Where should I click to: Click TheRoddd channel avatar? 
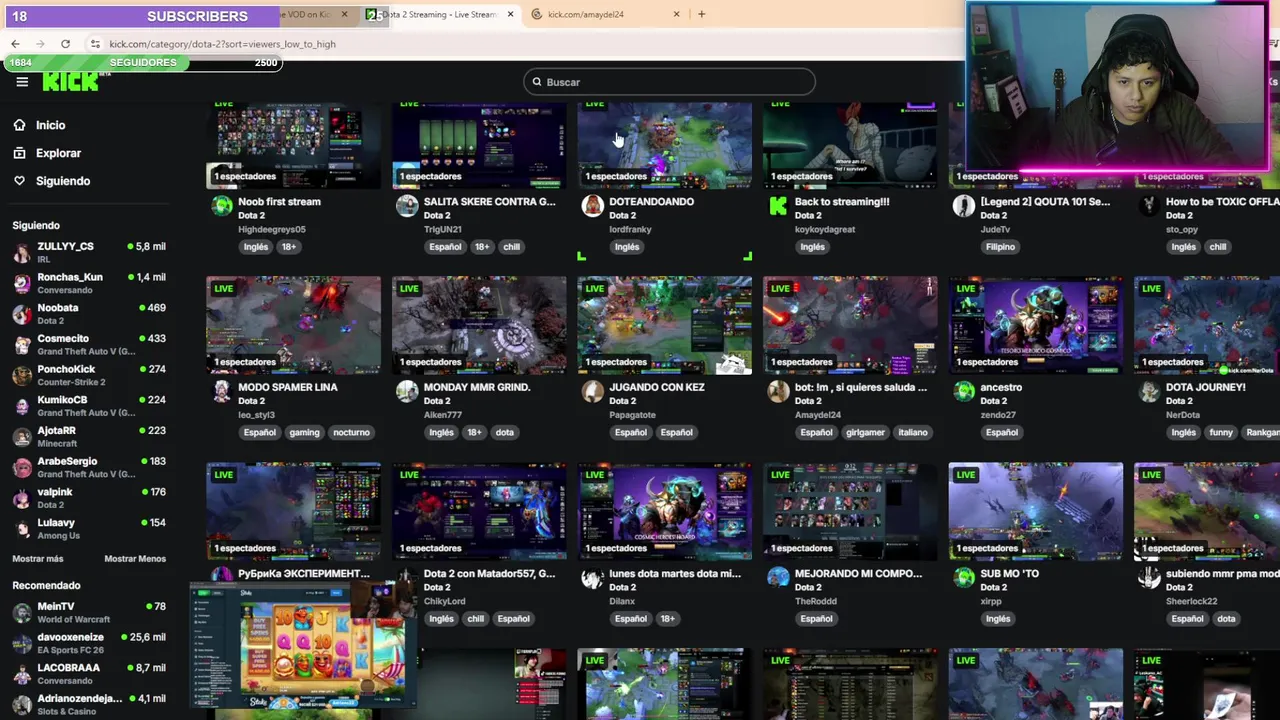(x=778, y=578)
